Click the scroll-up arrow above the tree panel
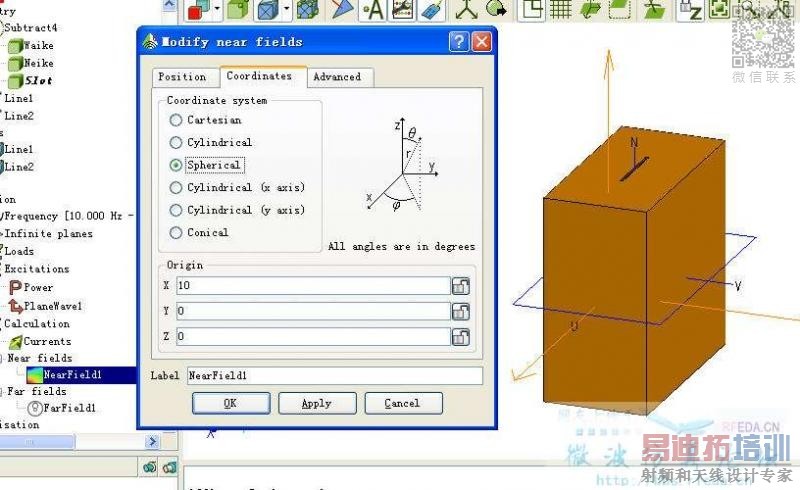The width and height of the screenshot is (800, 490). 169,5
